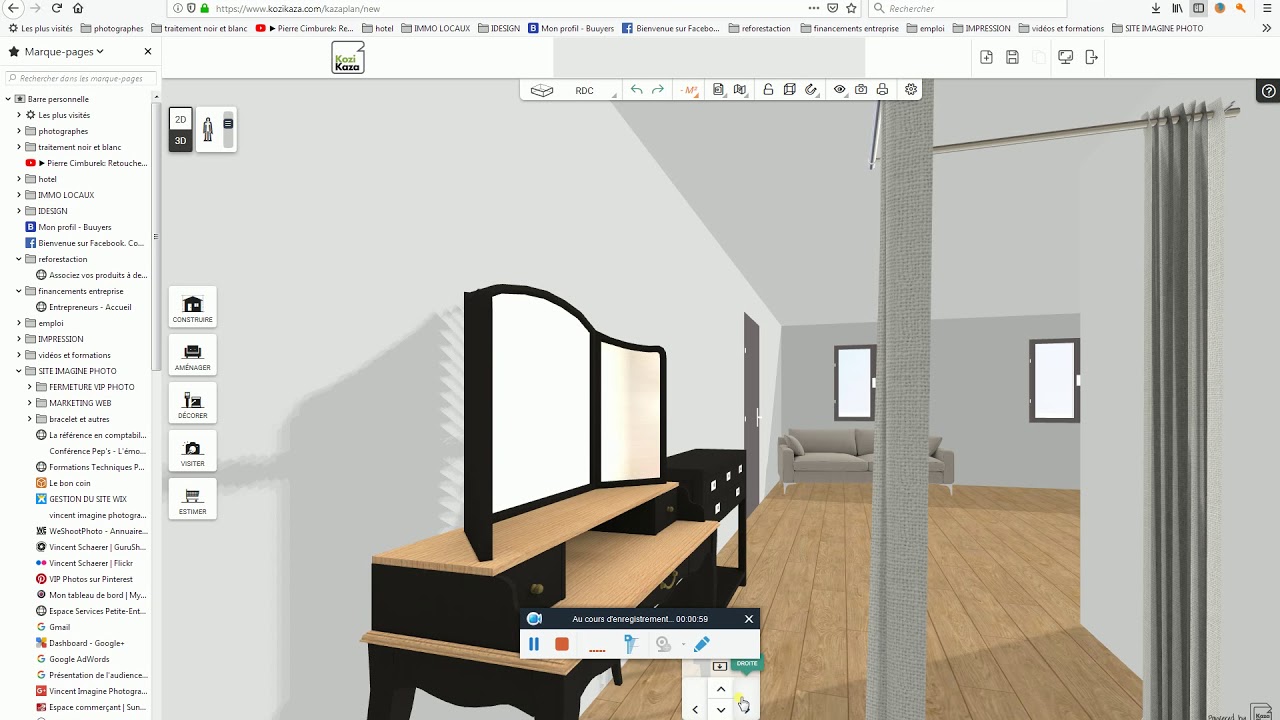Undo the last action in Kozikaza toolbar

[636, 90]
